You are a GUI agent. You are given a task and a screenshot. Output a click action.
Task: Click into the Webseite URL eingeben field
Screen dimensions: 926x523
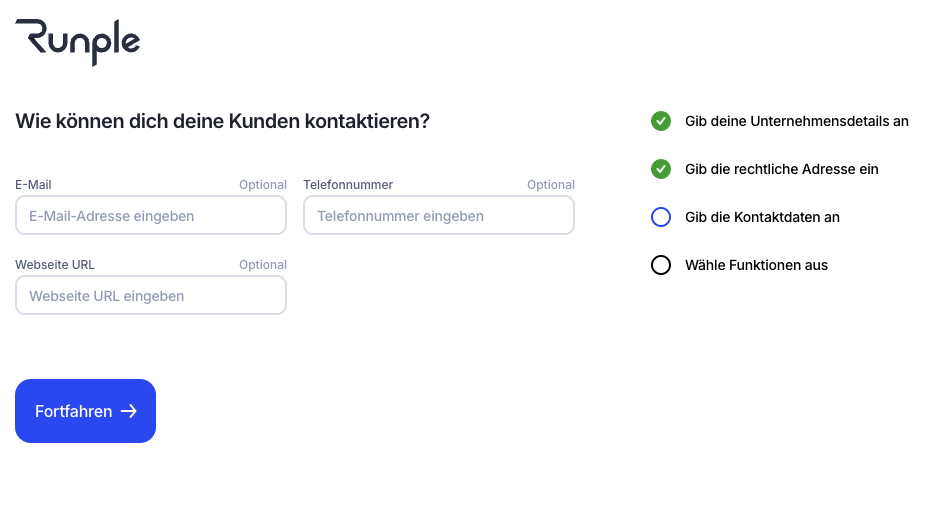(x=151, y=296)
